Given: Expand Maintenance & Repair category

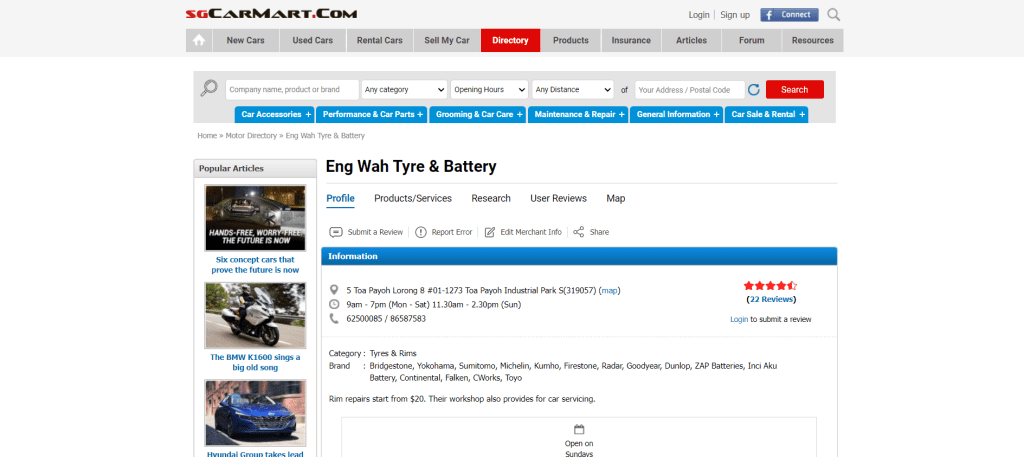Looking at the screenshot, I should [578, 114].
